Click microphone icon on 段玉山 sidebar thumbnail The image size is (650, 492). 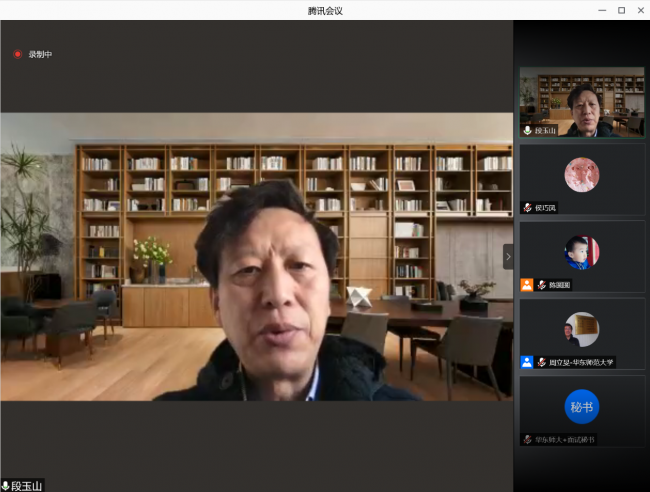pyautogui.click(x=528, y=130)
